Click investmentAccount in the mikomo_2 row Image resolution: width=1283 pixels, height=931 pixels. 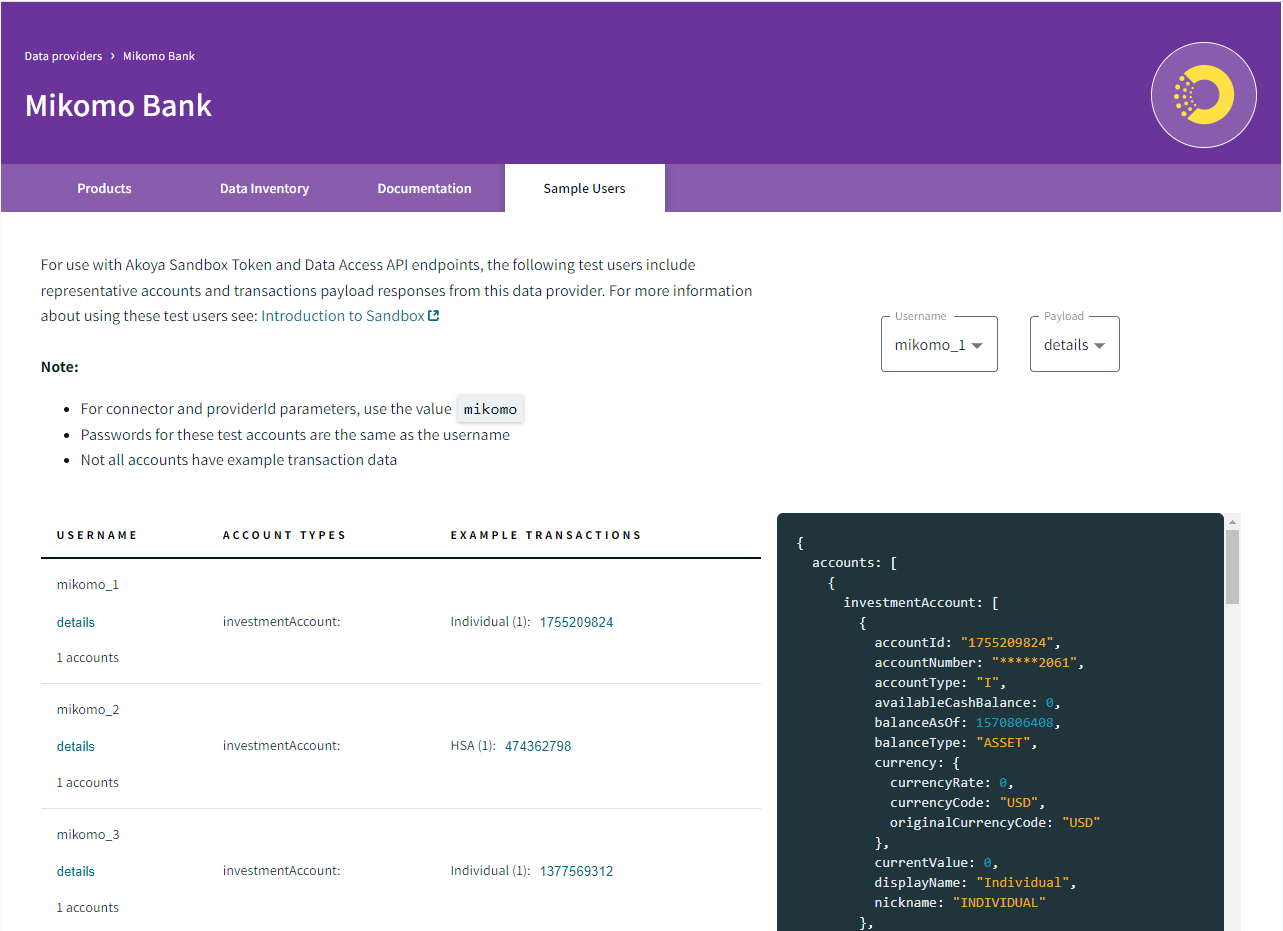point(282,746)
